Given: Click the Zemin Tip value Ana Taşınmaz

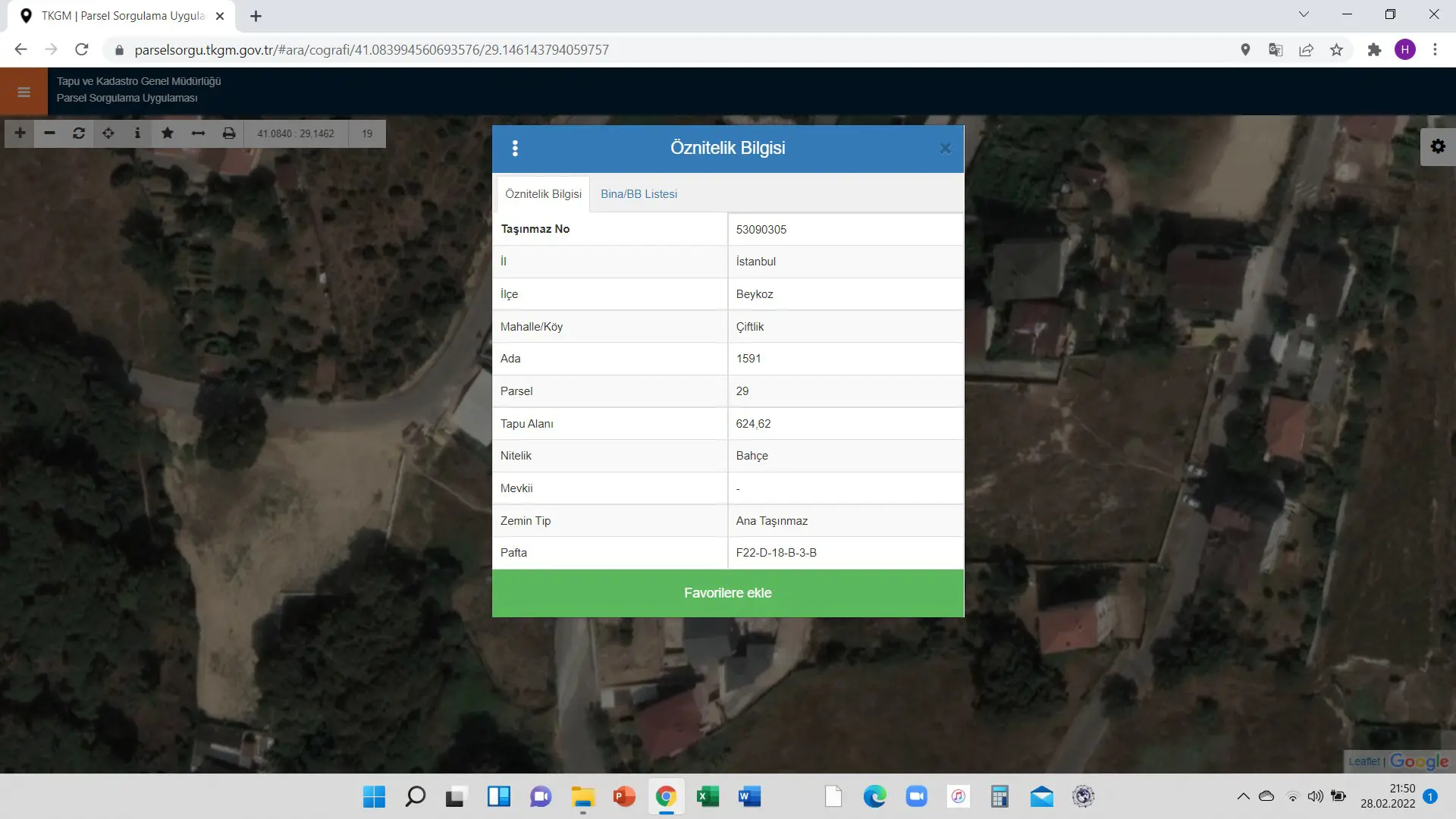Looking at the screenshot, I should [771, 521].
